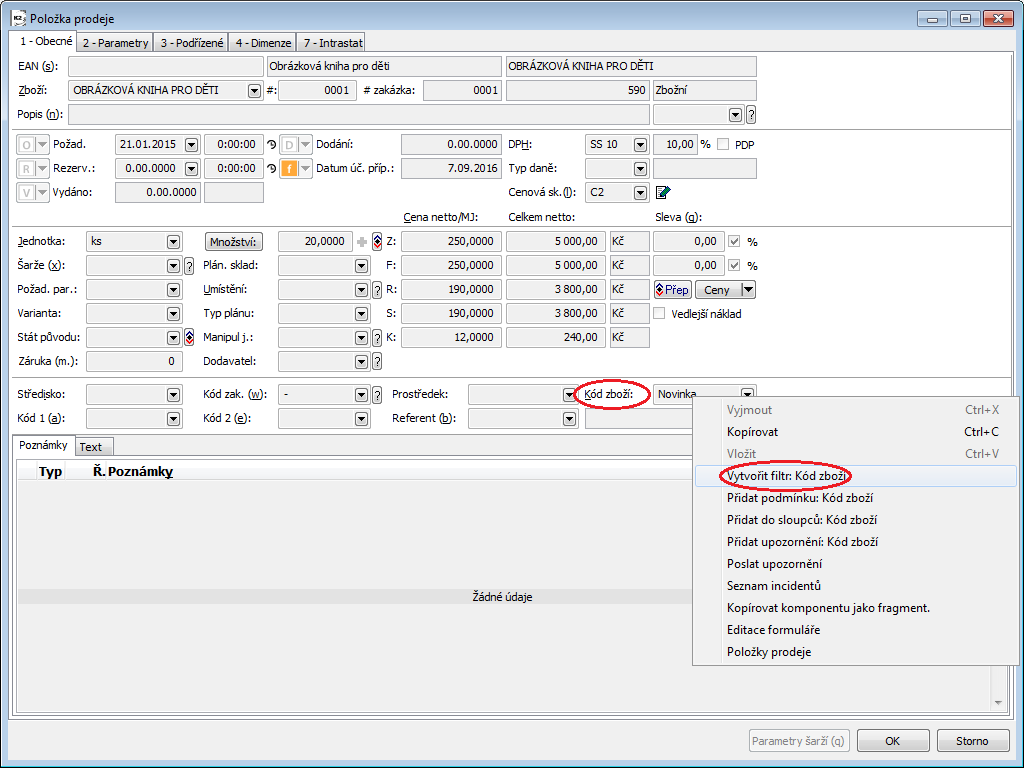Click the edit price group icon beside C2
Viewport: 1024px width, 768px height.
coord(663,192)
